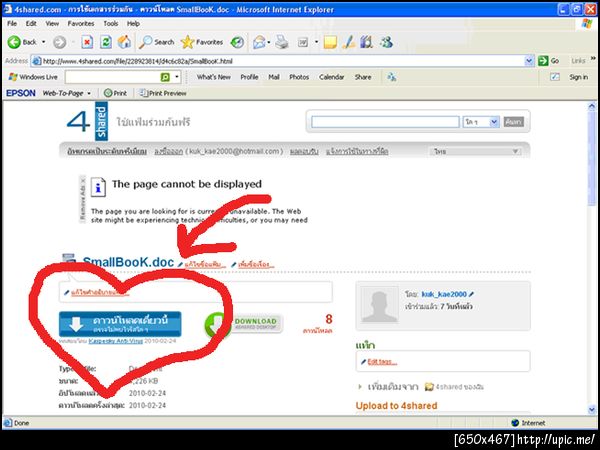The width and height of the screenshot is (600, 450).
Task: Click the 4shared logo
Action: pos(87,122)
